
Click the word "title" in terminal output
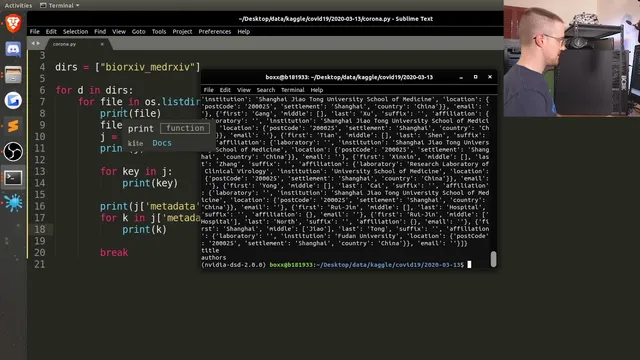point(210,250)
